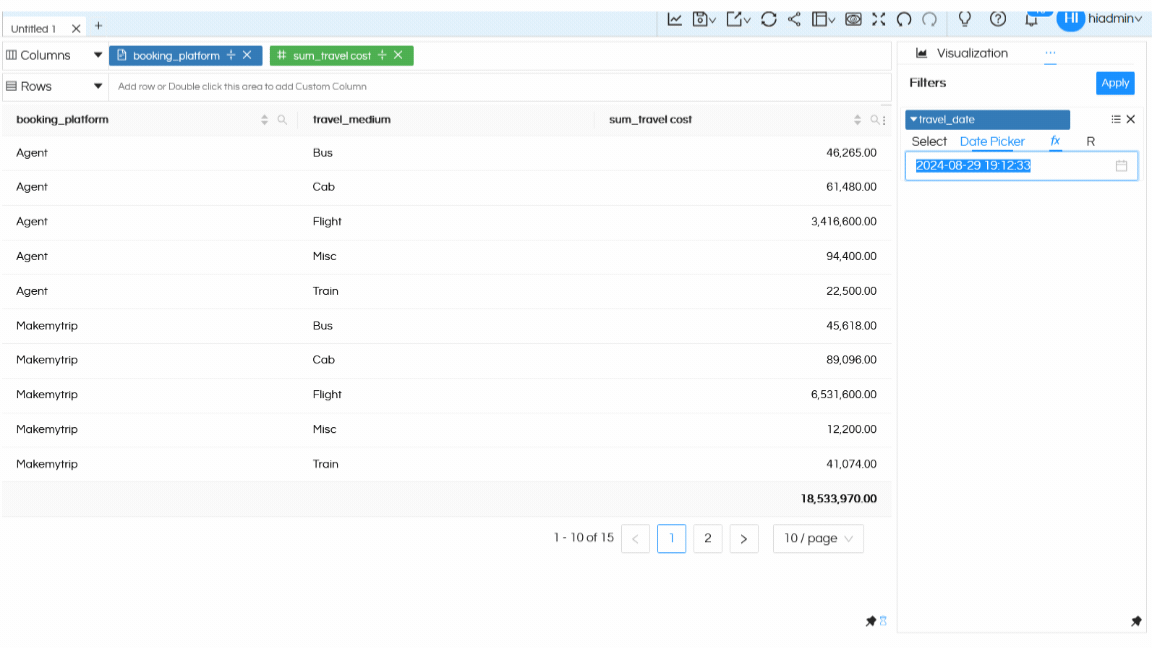Click plus on booking_platform pill
Screen dimensions: 1152x648
tap(231, 55)
